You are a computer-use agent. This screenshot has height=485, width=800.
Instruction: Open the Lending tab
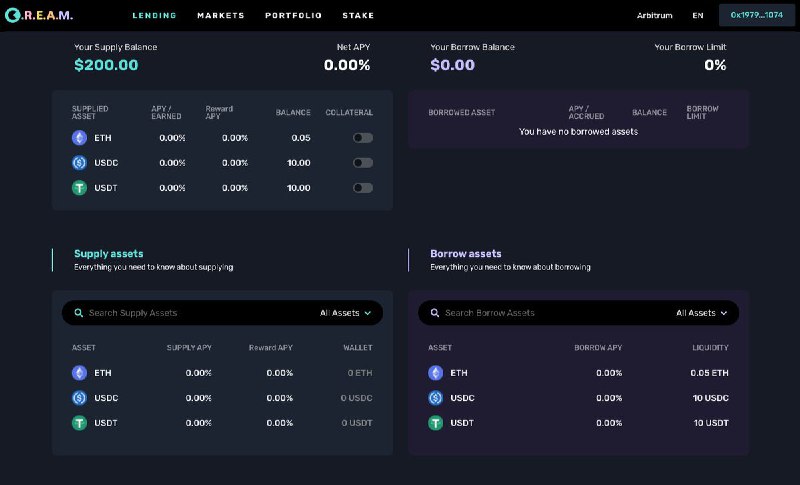pyautogui.click(x=154, y=15)
